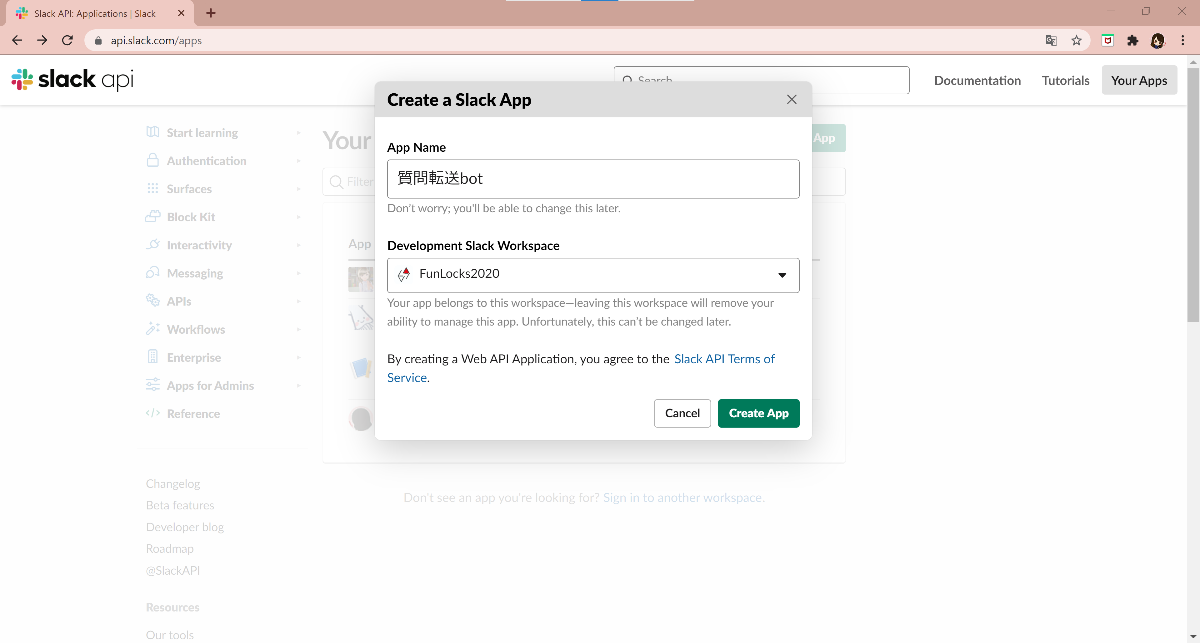1200x643 pixels.
Task: Click the Create App button
Action: point(759,413)
